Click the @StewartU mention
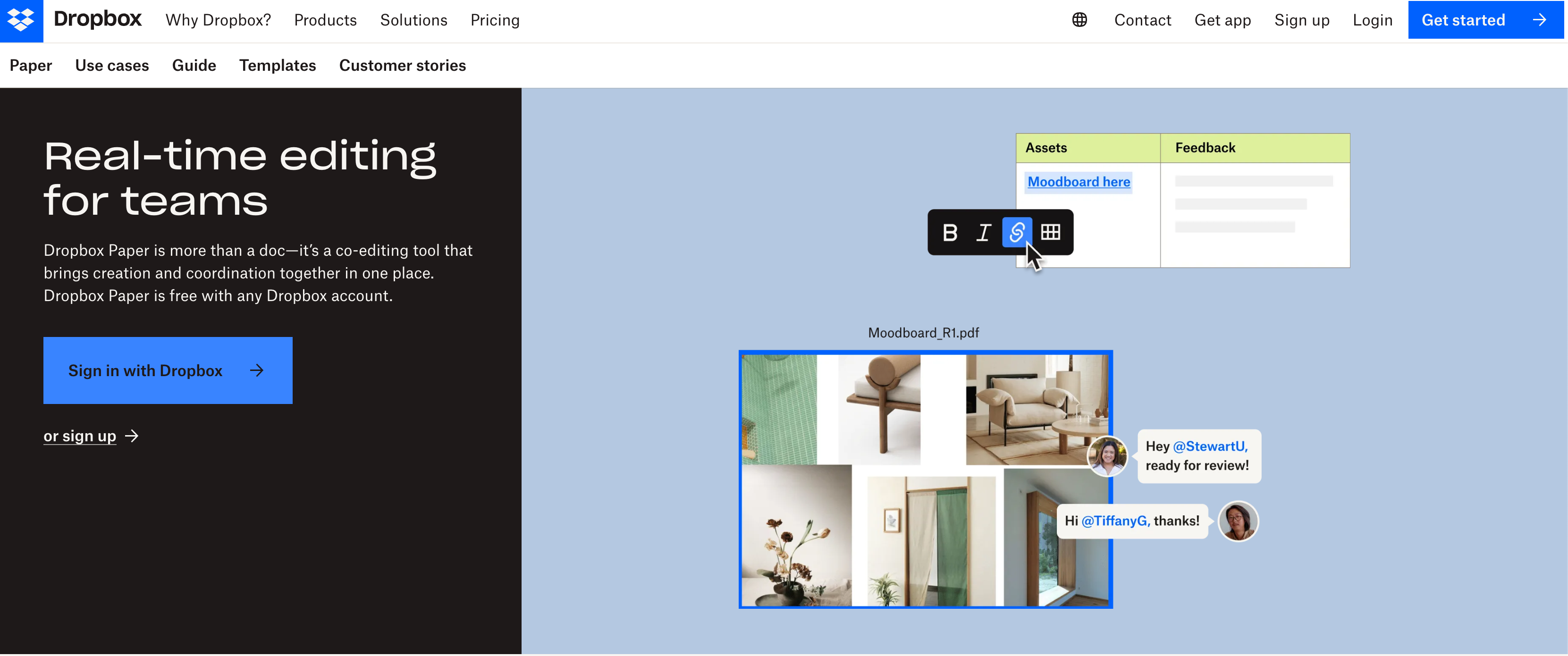Screen dimensions: 1568x656 point(1210,446)
